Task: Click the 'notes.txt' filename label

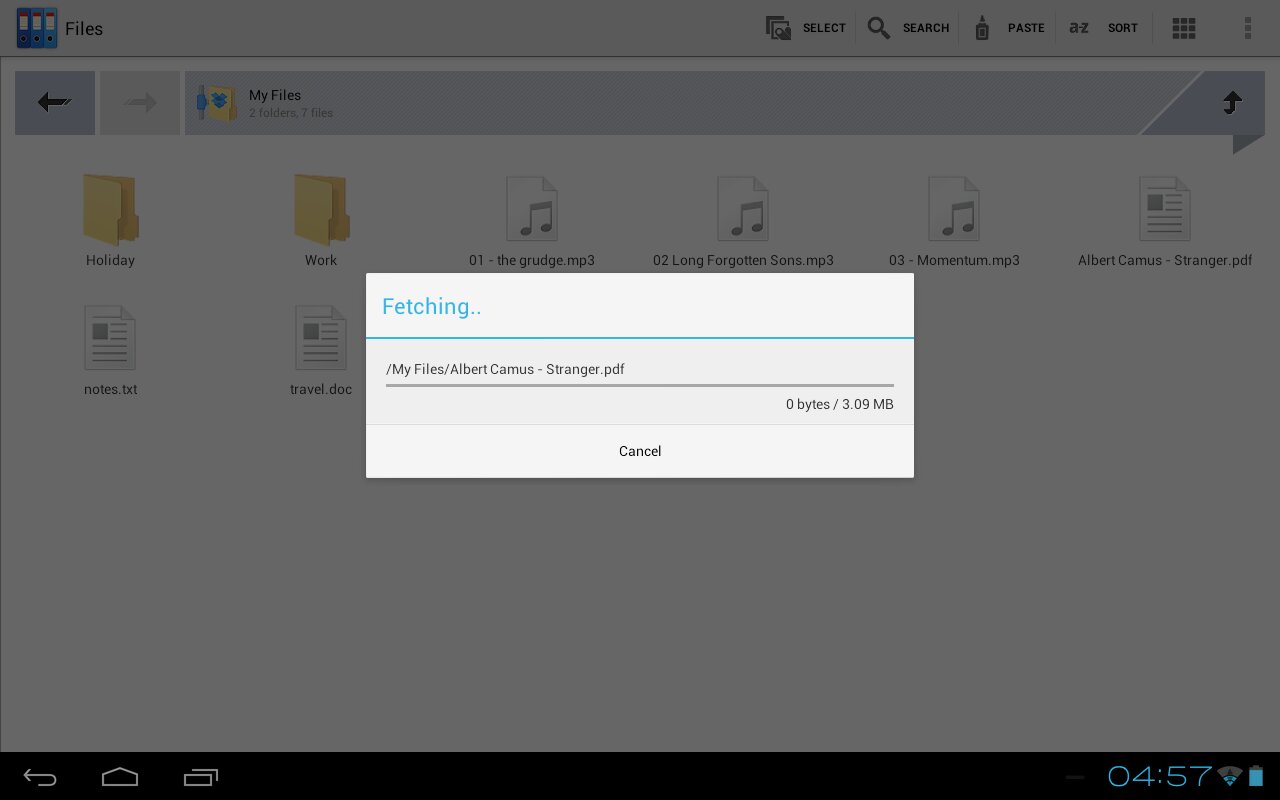Action: click(x=111, y=389)
